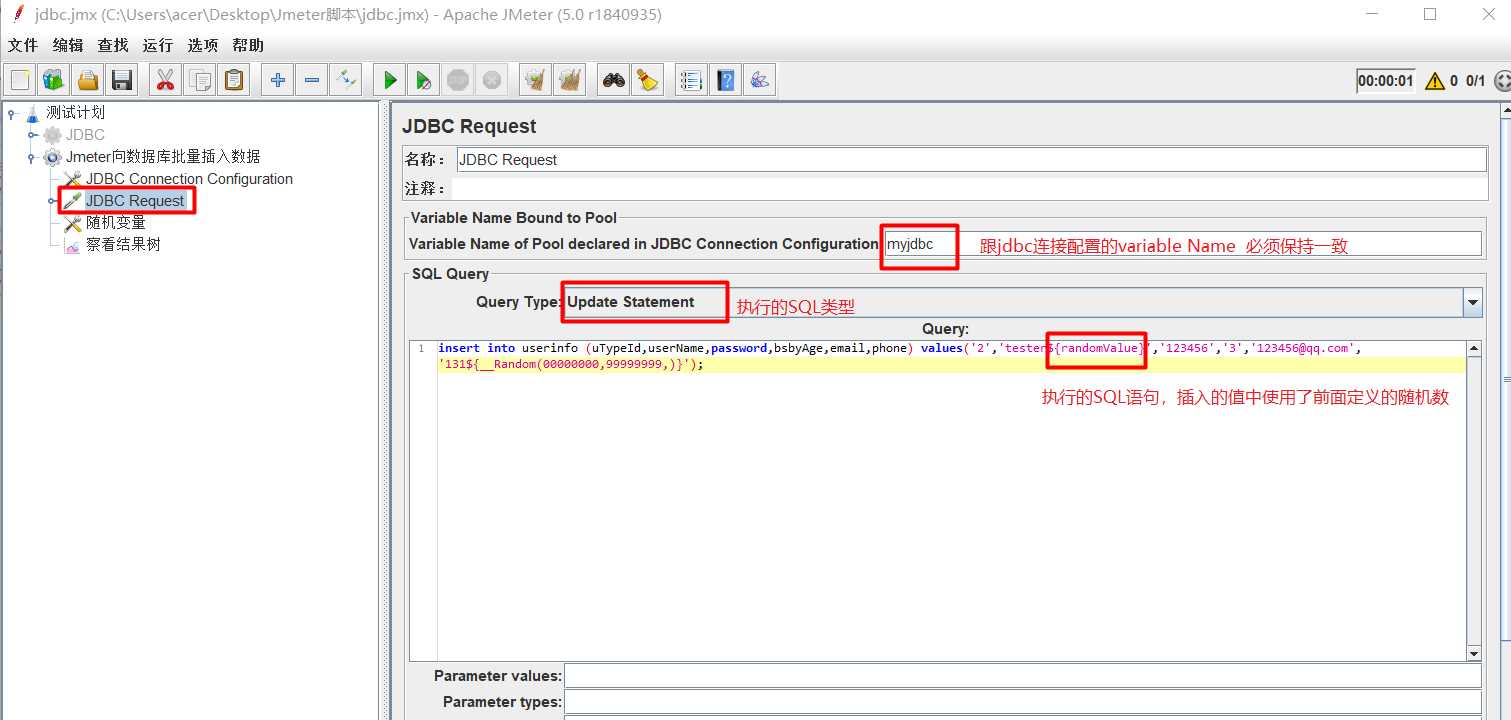Toggle enable/disable of selected element
This screenshot has width=1511, height=720.
tap(346, 80)
